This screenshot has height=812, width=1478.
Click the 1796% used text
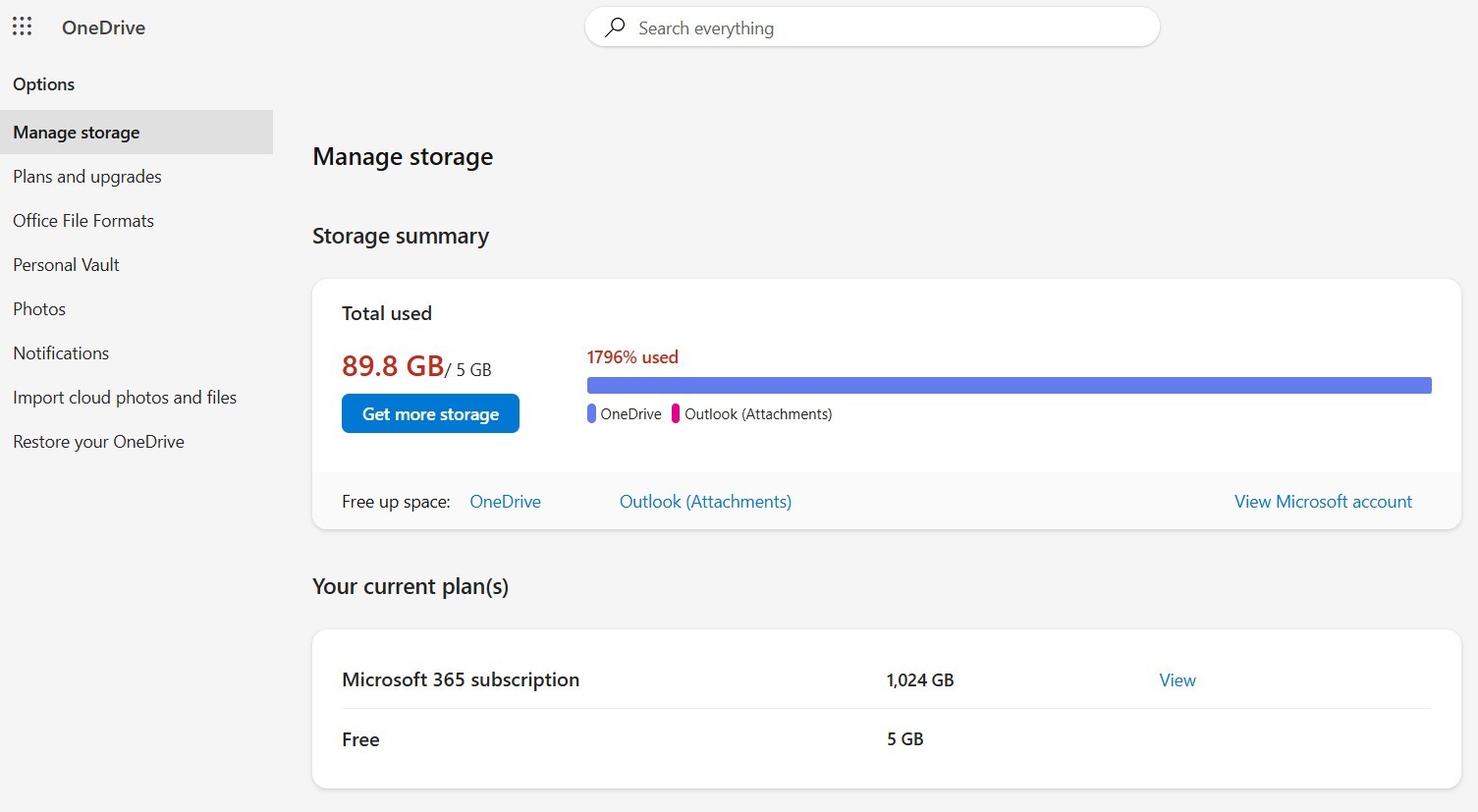[632, 357]
